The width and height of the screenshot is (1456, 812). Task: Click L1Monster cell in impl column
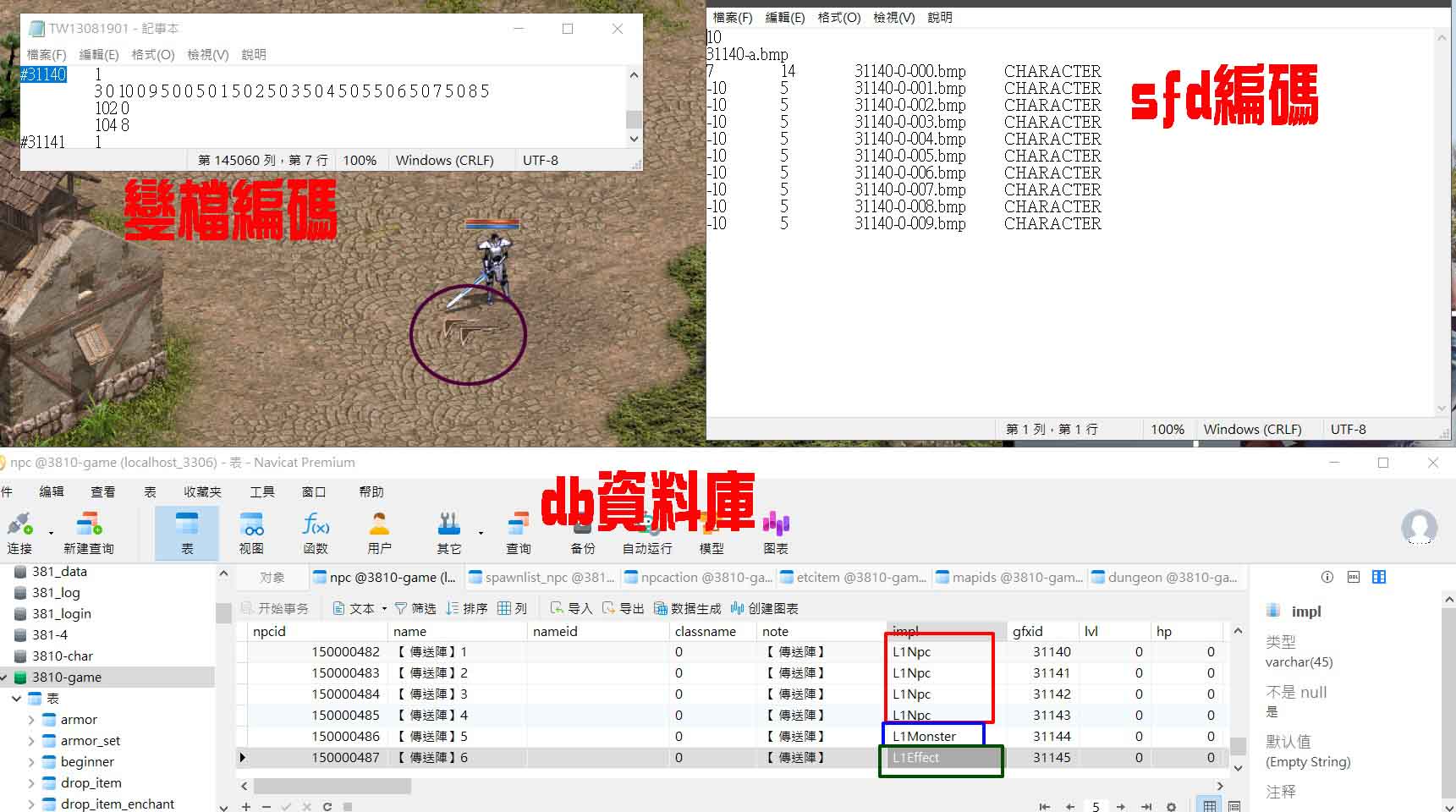tap(945, 736)
